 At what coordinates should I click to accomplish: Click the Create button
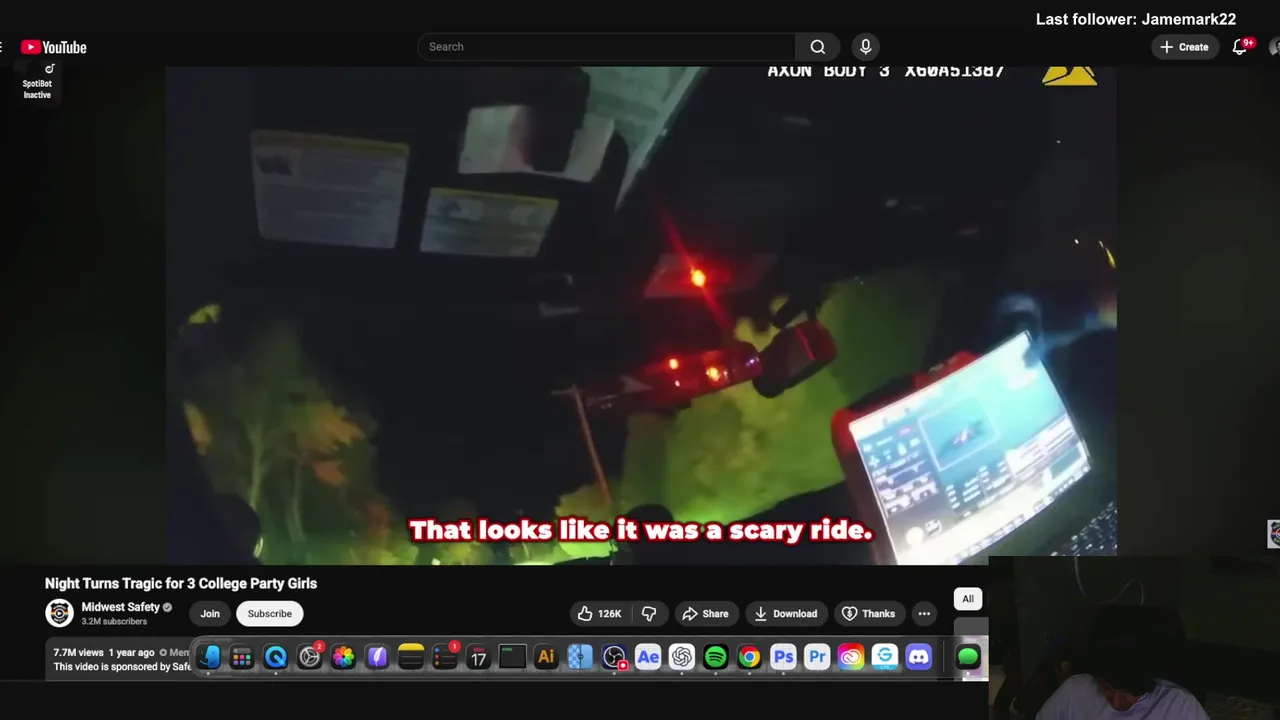1184,47
